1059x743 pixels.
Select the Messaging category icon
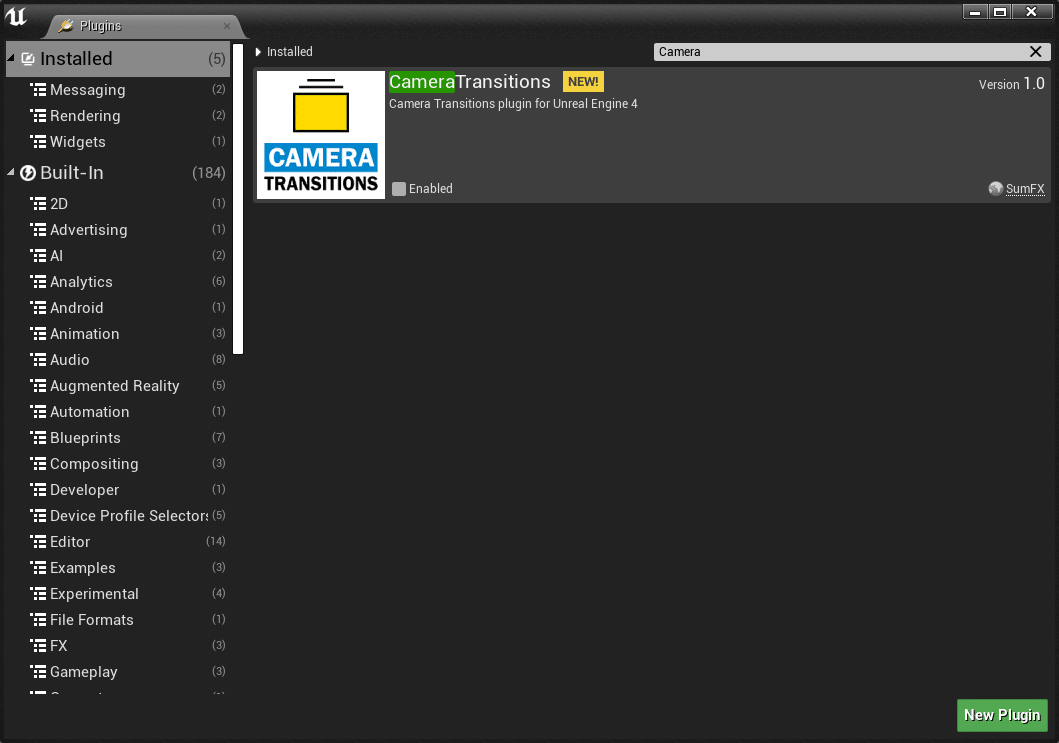(x=40, y=89)
